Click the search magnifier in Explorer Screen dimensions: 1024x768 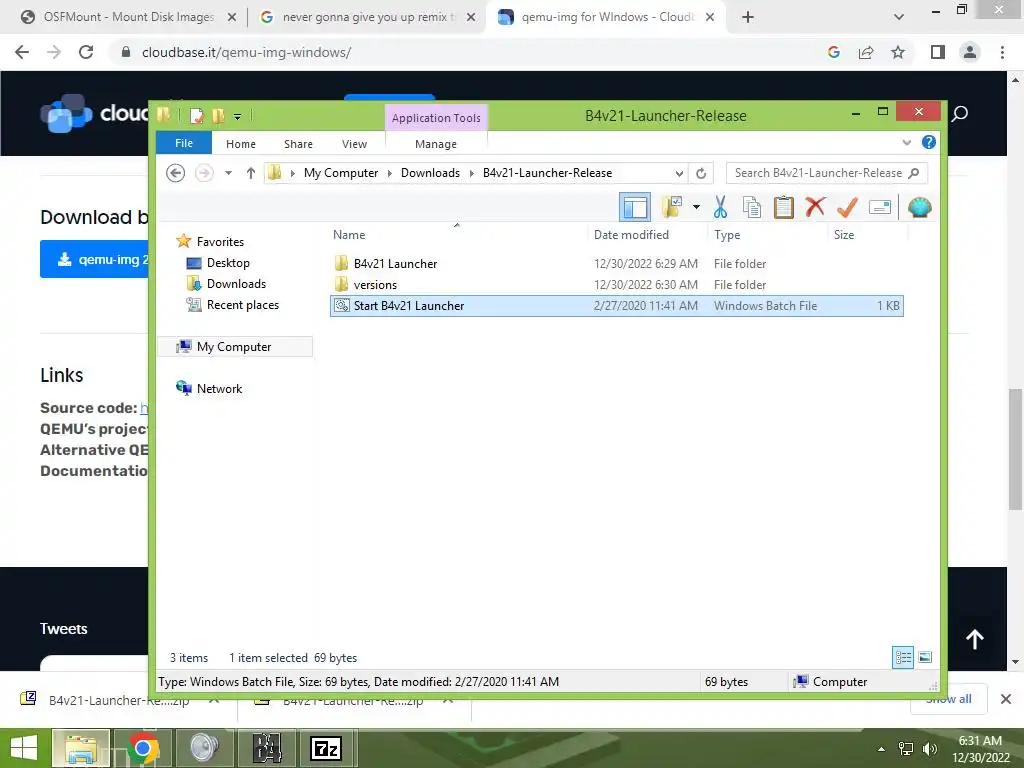point(914,173)
